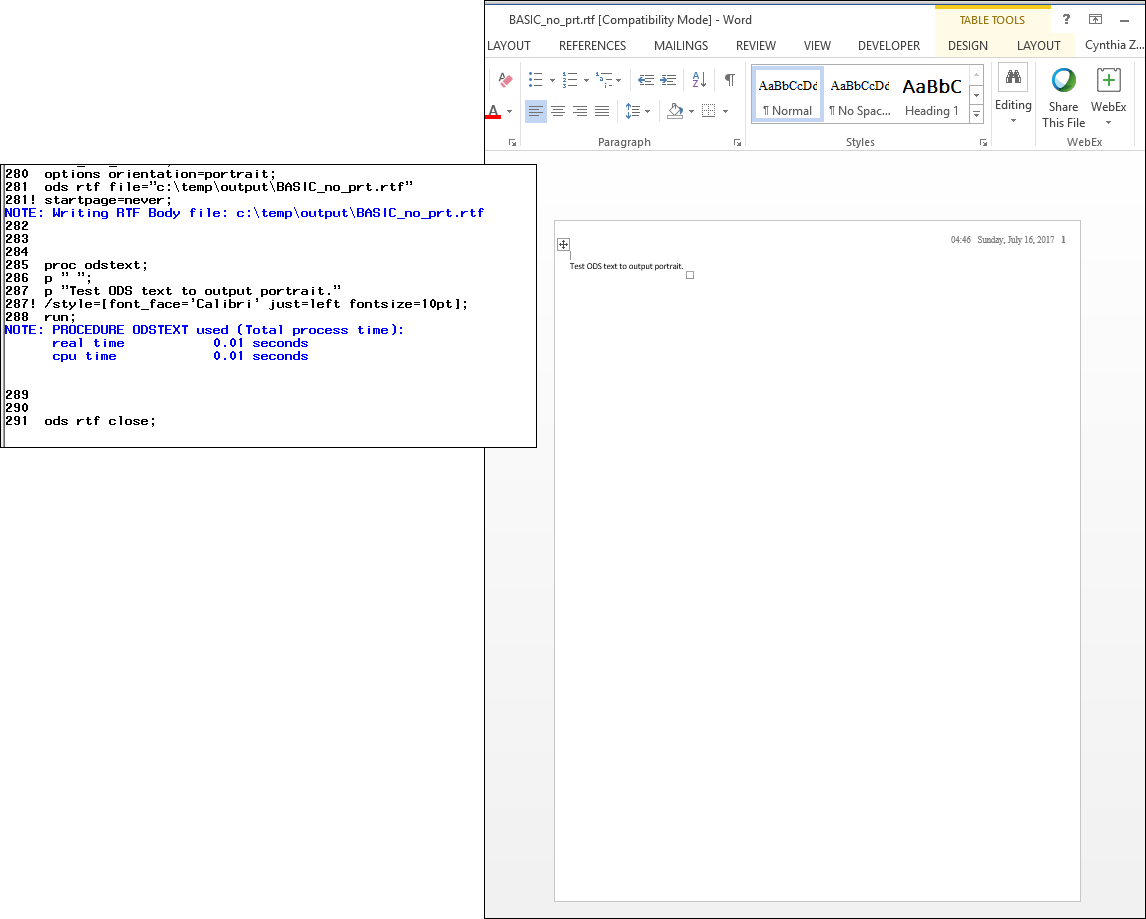
Task: Select the Normal style
Action: (x=787, y=95)
